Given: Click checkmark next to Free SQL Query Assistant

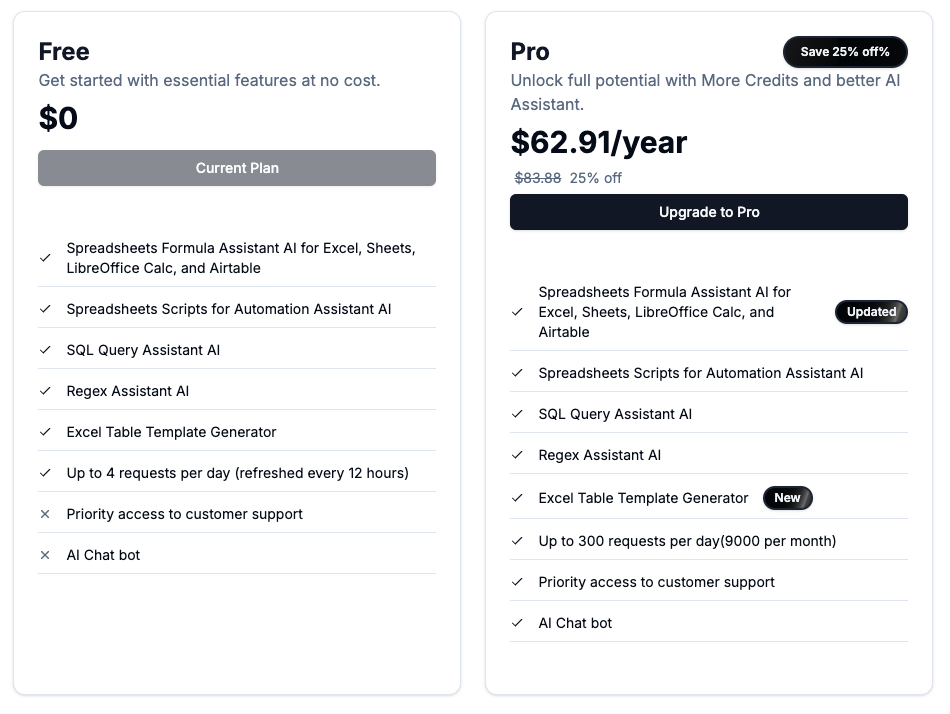Looking at the screenshot, I should click(45, 350).
